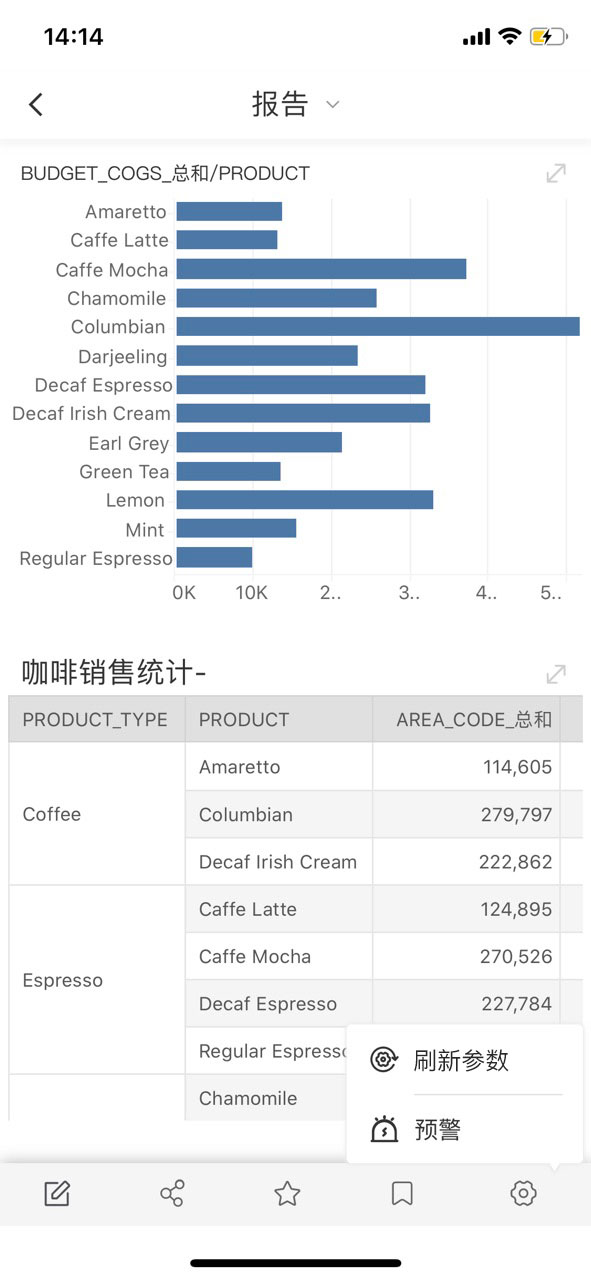Expand the BUDGET_COGS chart to fullscreen
This screenshot has height=1280, width=591.
click(556, 173)
